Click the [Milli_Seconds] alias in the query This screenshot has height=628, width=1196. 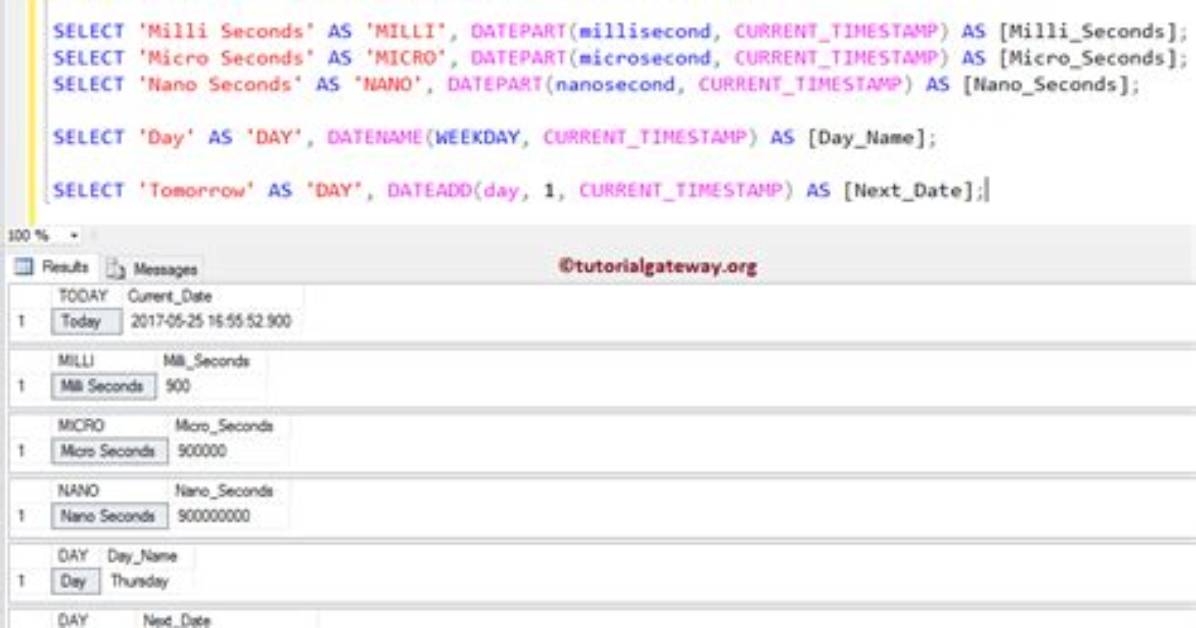[x=1088, y=31]
